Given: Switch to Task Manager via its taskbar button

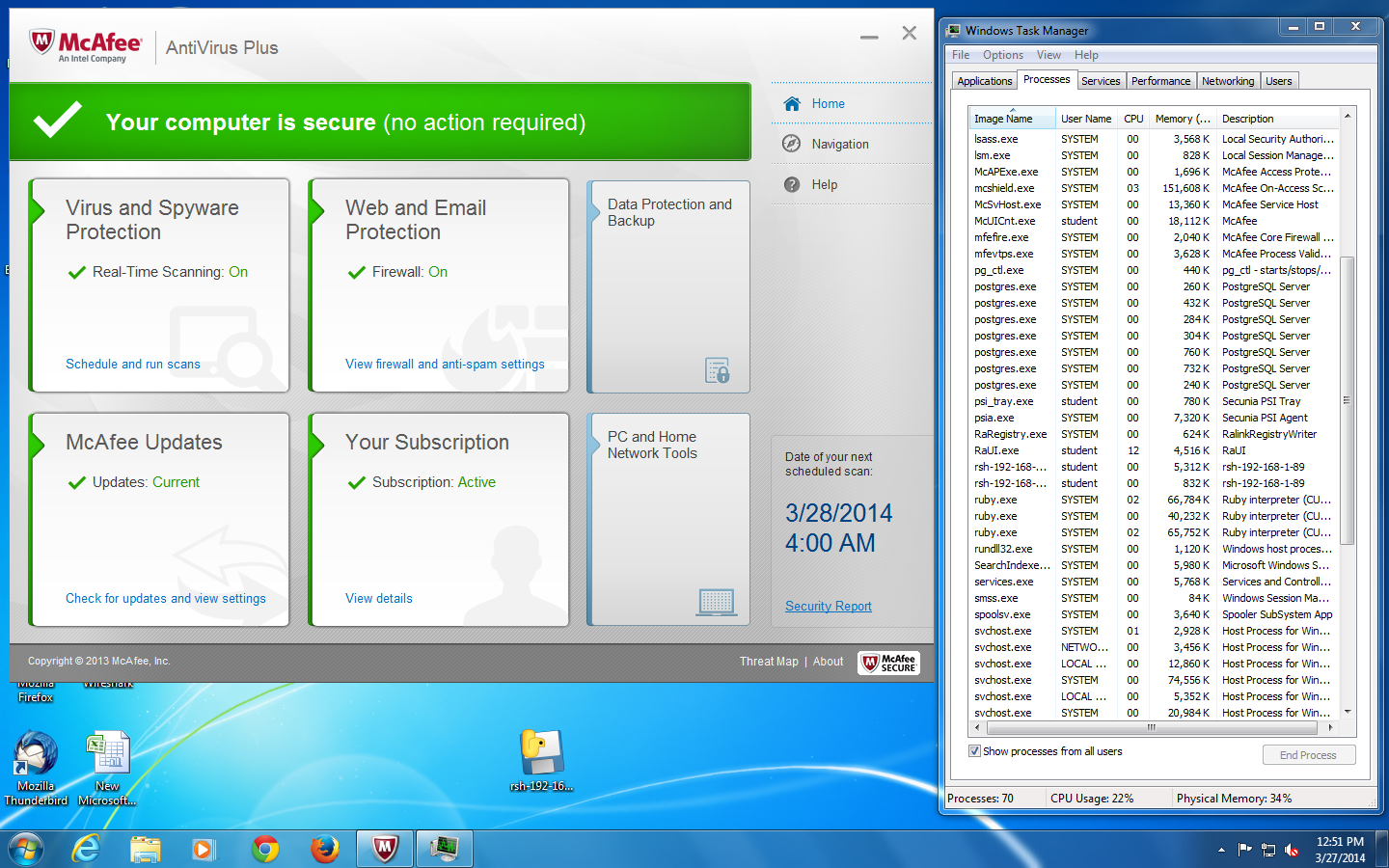Looking at the screenshot, I should tap(445, 849).
